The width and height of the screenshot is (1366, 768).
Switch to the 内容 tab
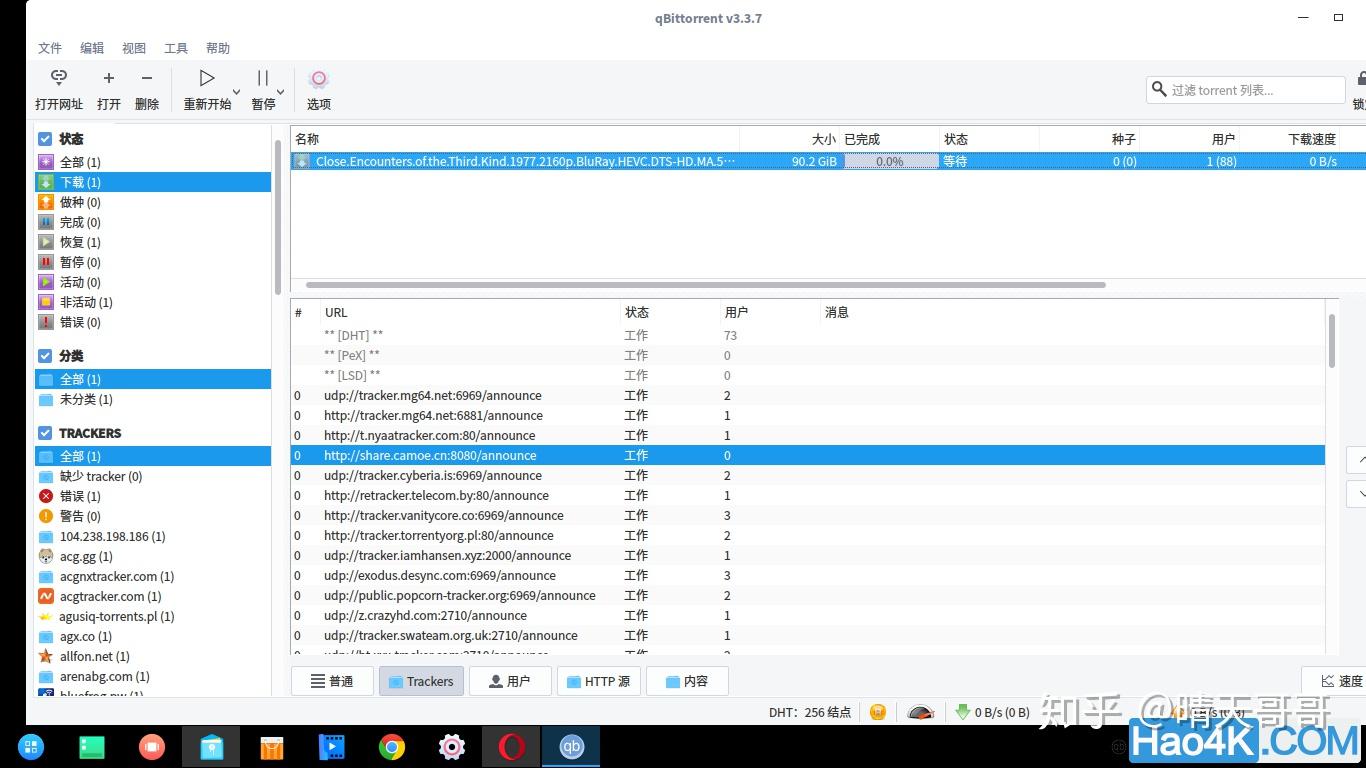[x=687, y=681]
